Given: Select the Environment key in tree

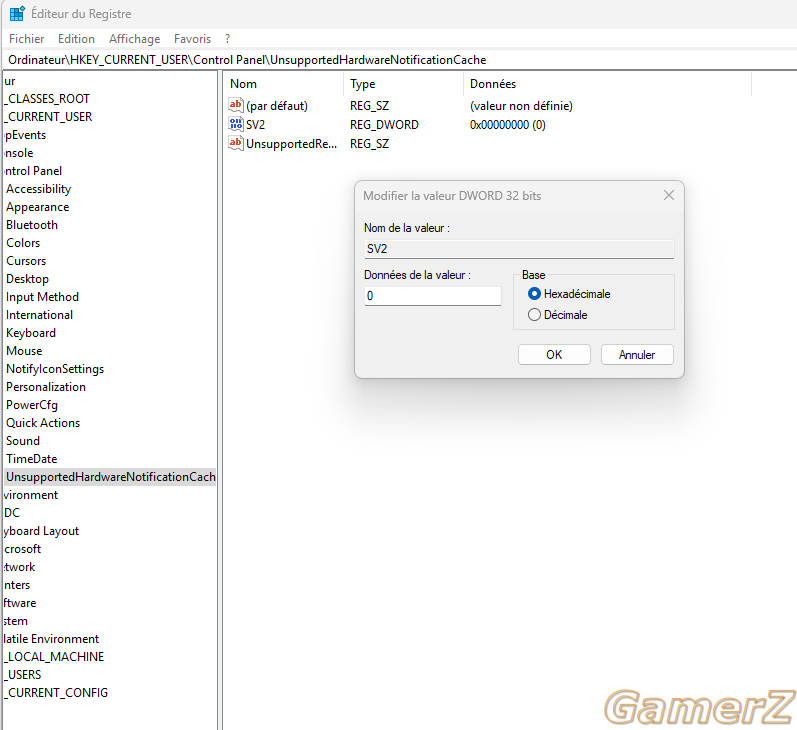Looking at the screenshot, I should (x=30, y=495).
